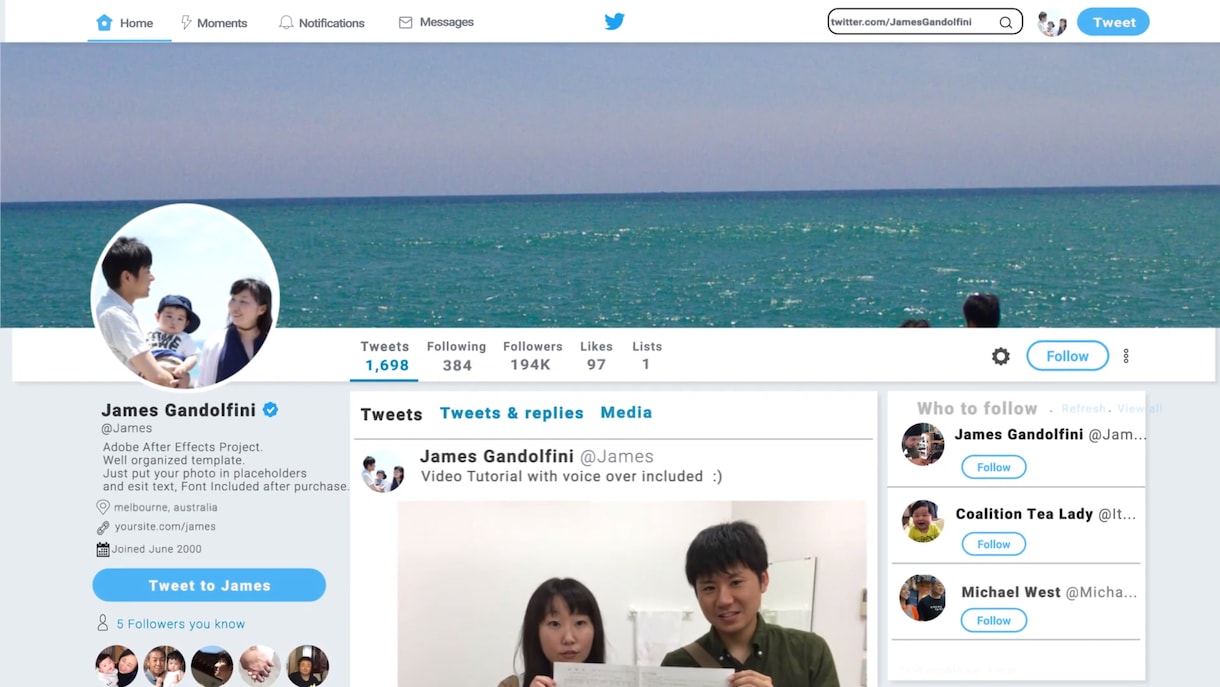Open the large round profile photo
This screenshot has width=1220, height=687.
coord(185,298)
